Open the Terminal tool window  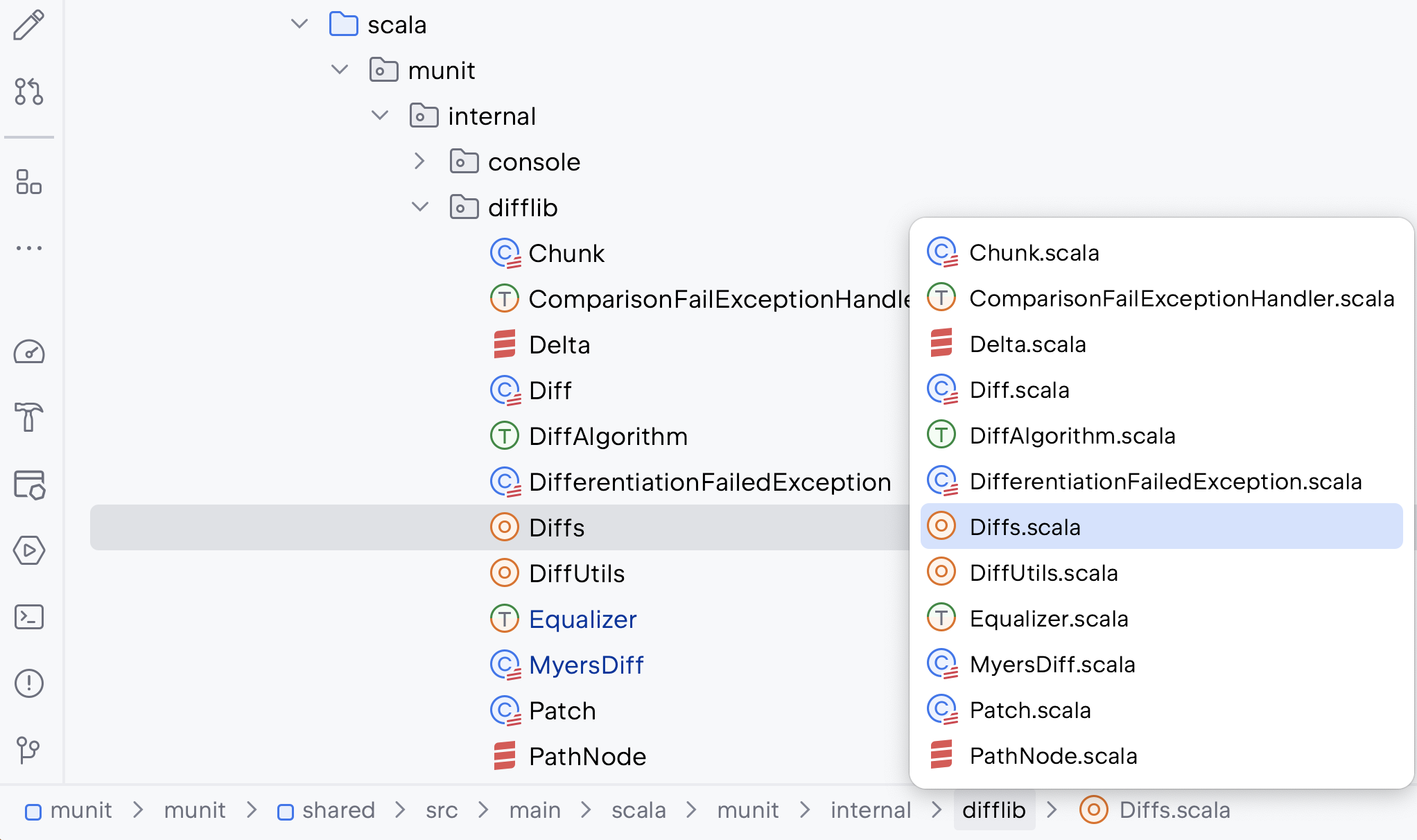point(28,617)
